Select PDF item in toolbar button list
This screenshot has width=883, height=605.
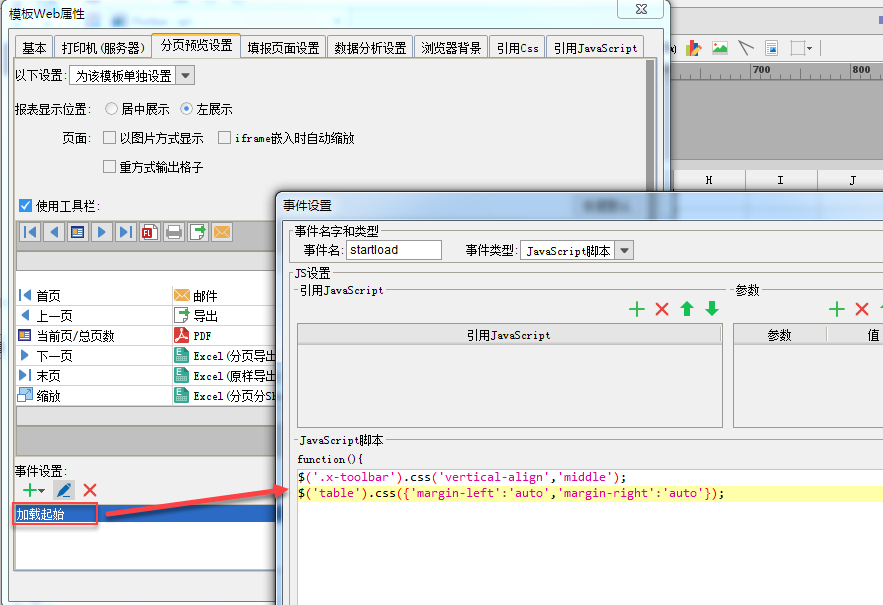224,336
